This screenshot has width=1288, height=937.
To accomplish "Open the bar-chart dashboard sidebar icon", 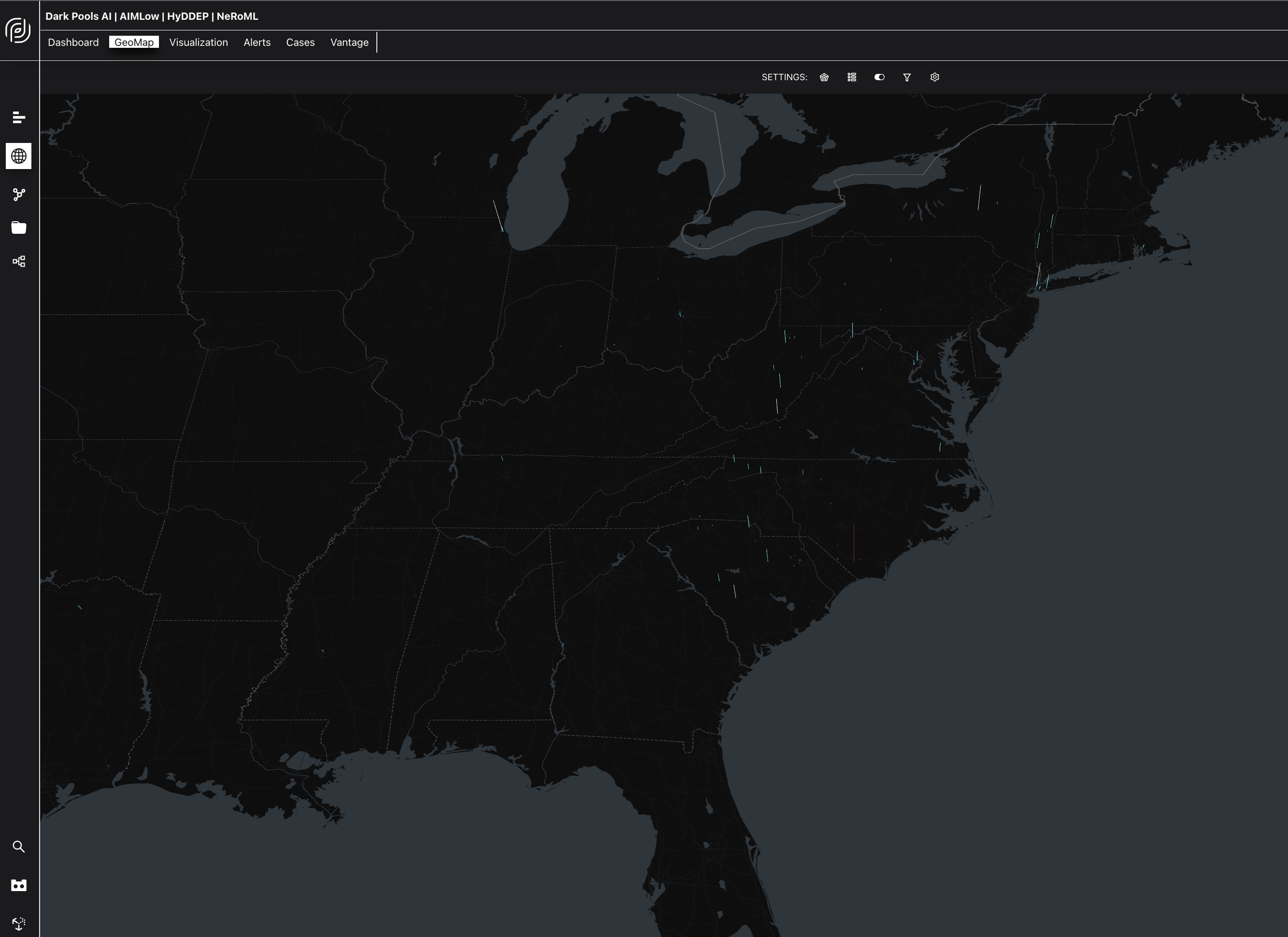I will (x=19, y=117).
